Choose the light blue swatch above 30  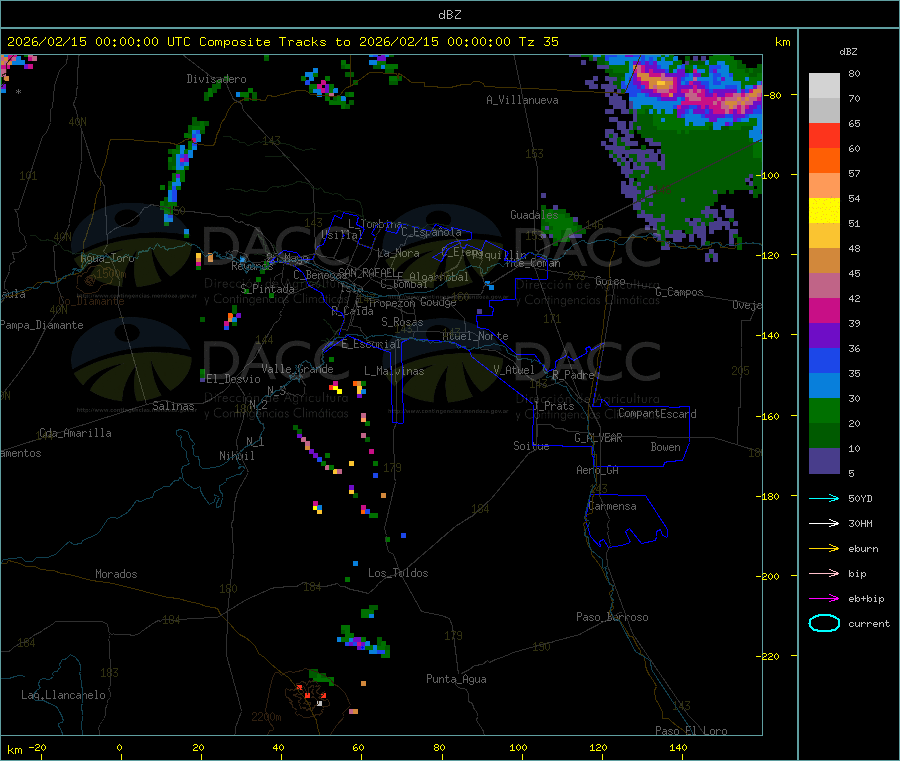pyautogui.click(x=824, y=386)
